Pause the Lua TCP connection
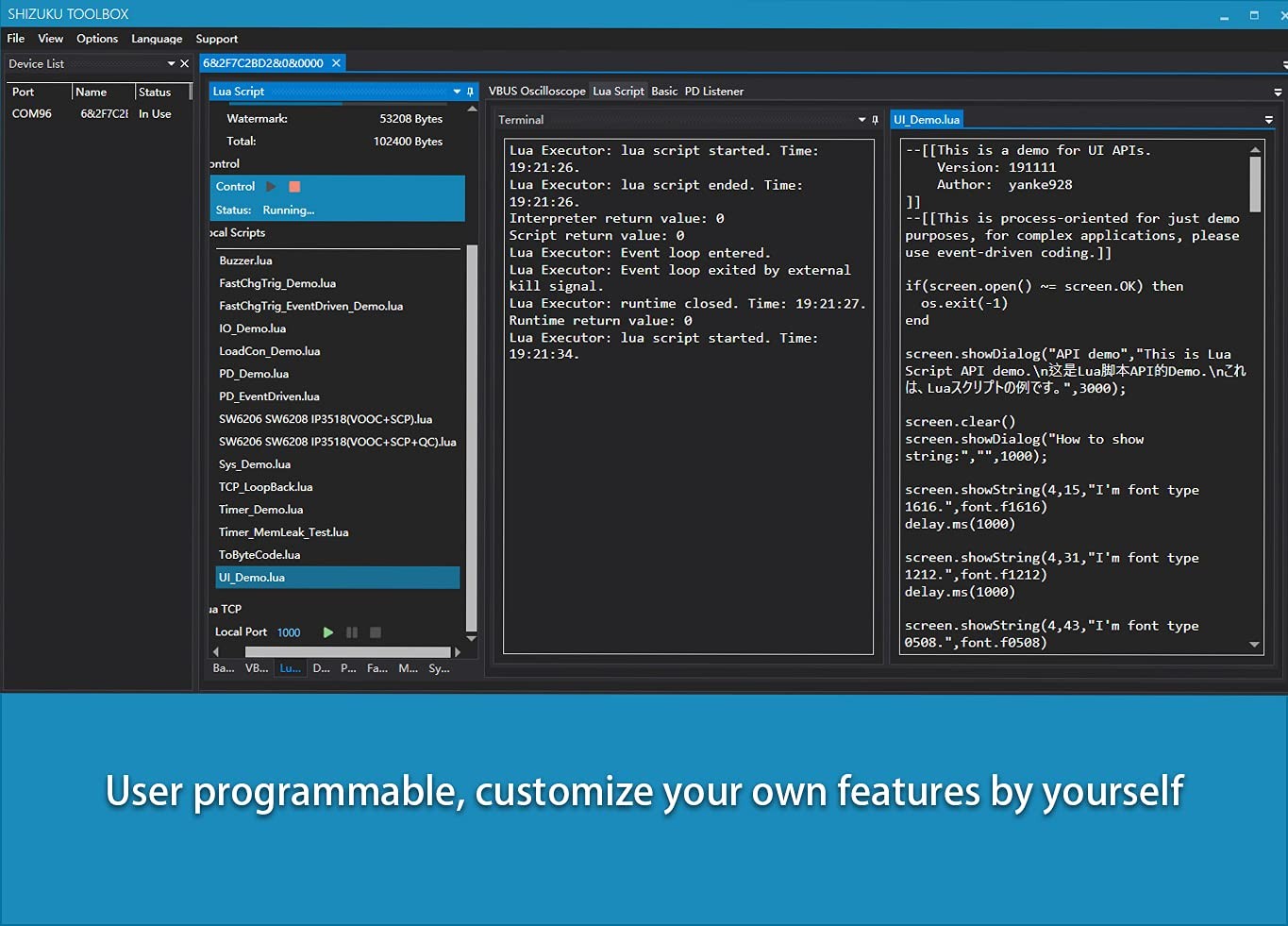Viewport: 1288px width, 926px height. click(x=352, y=632)
